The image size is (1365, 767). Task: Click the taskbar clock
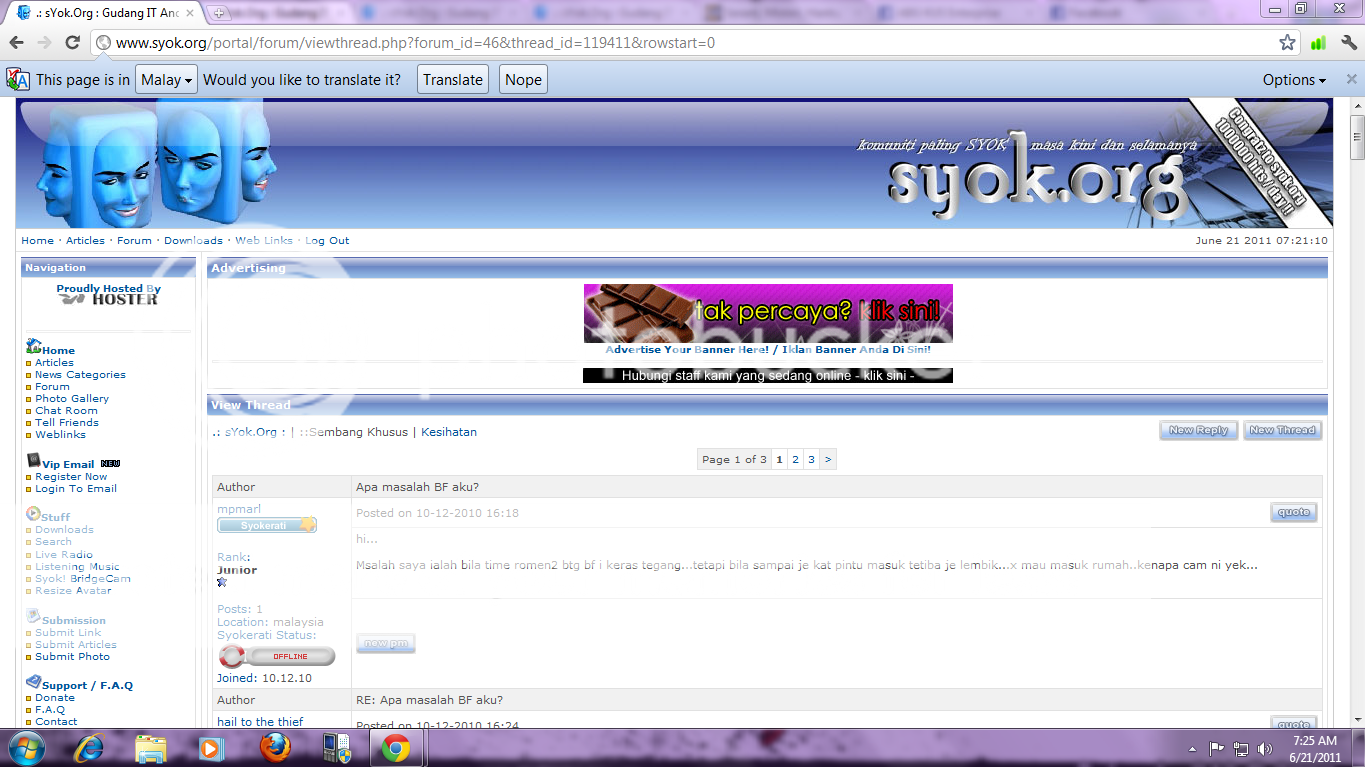[x=1313, y=749]
